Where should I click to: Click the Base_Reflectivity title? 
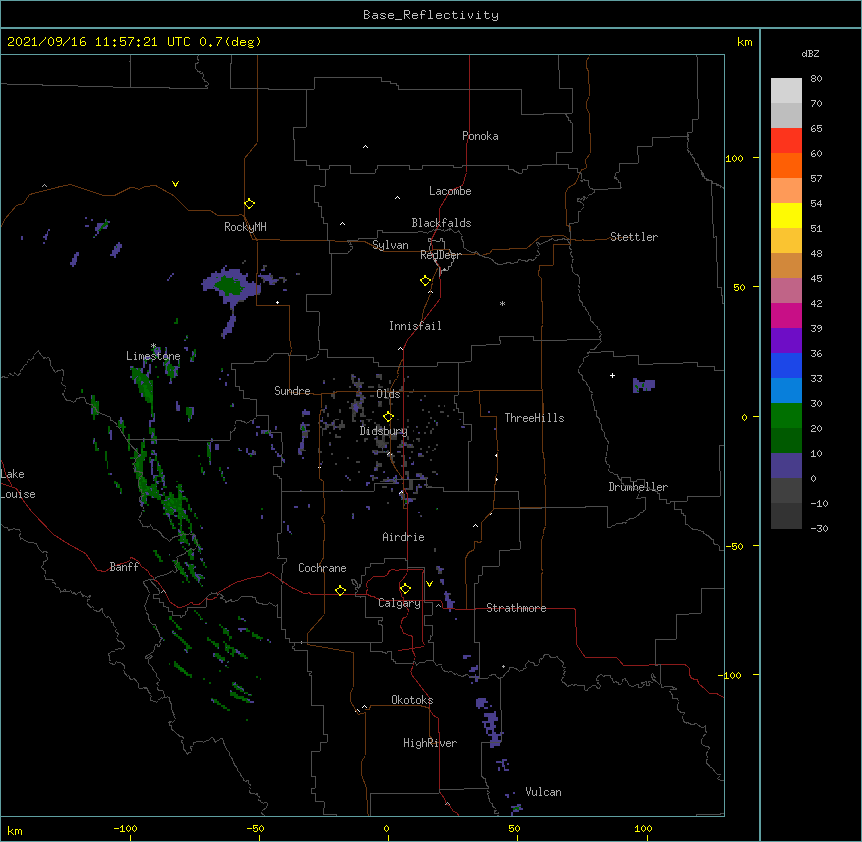tap(431, 15)
